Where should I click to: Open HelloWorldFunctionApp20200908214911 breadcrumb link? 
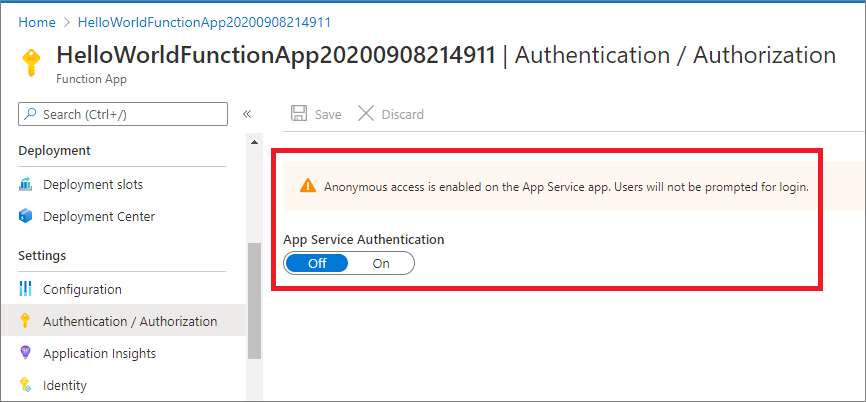point(204,22)
